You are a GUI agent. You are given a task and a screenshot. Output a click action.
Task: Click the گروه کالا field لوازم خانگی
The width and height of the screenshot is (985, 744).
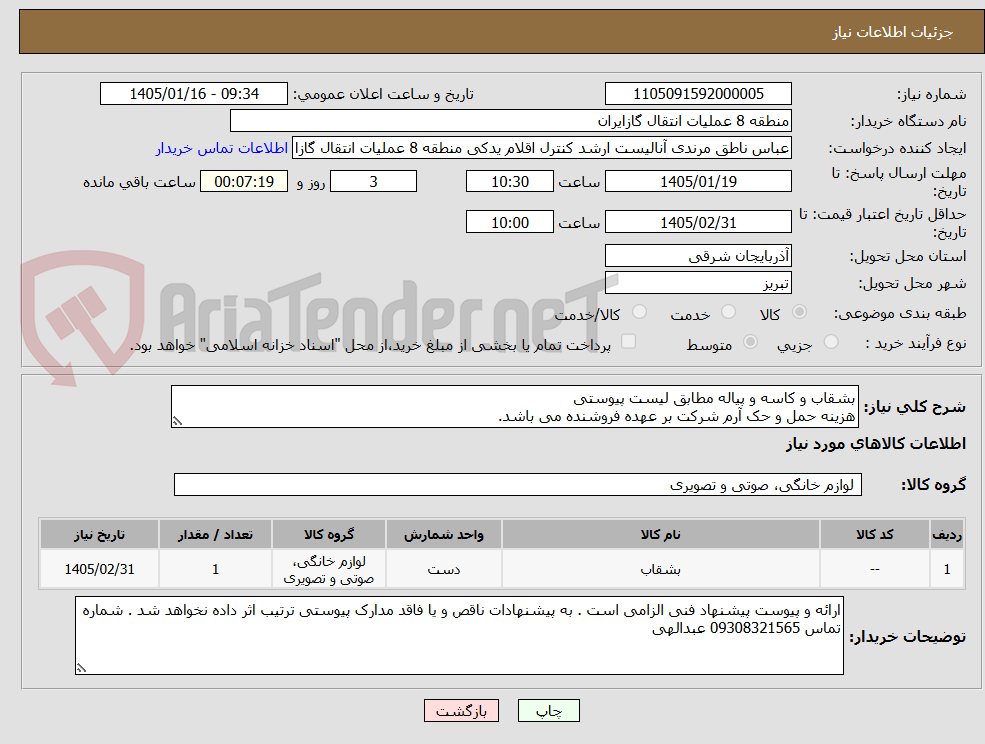click(518, 484)
